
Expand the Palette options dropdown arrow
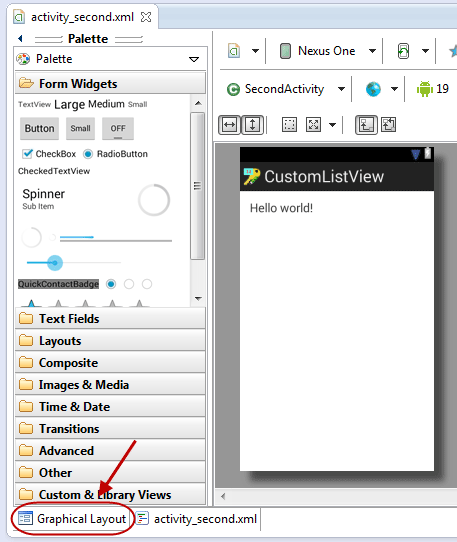click(x=194, y=59)
